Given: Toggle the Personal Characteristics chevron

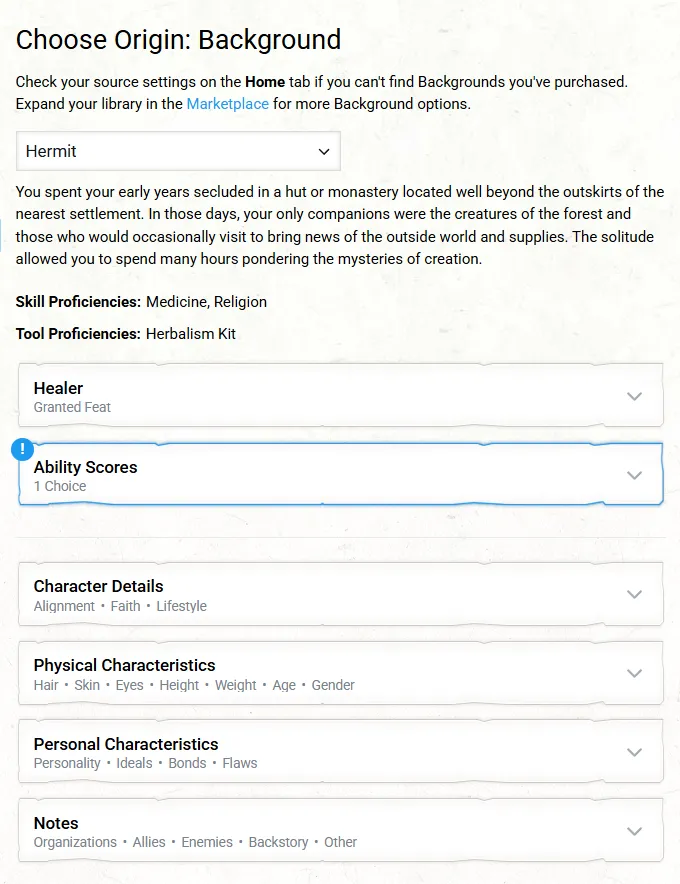Looking at the screenshot, I should [x=634, y=752].
